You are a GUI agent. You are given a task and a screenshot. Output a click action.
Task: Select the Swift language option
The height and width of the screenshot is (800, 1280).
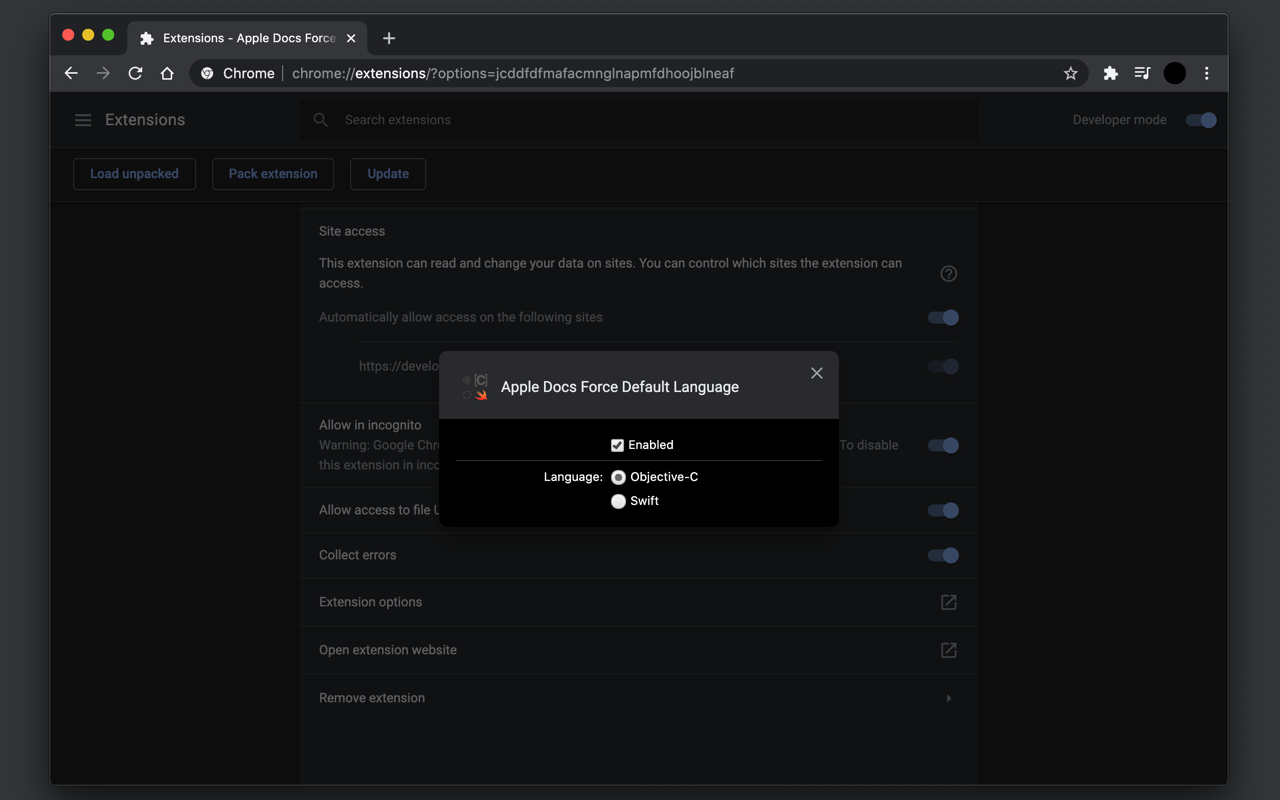(618, 501)
